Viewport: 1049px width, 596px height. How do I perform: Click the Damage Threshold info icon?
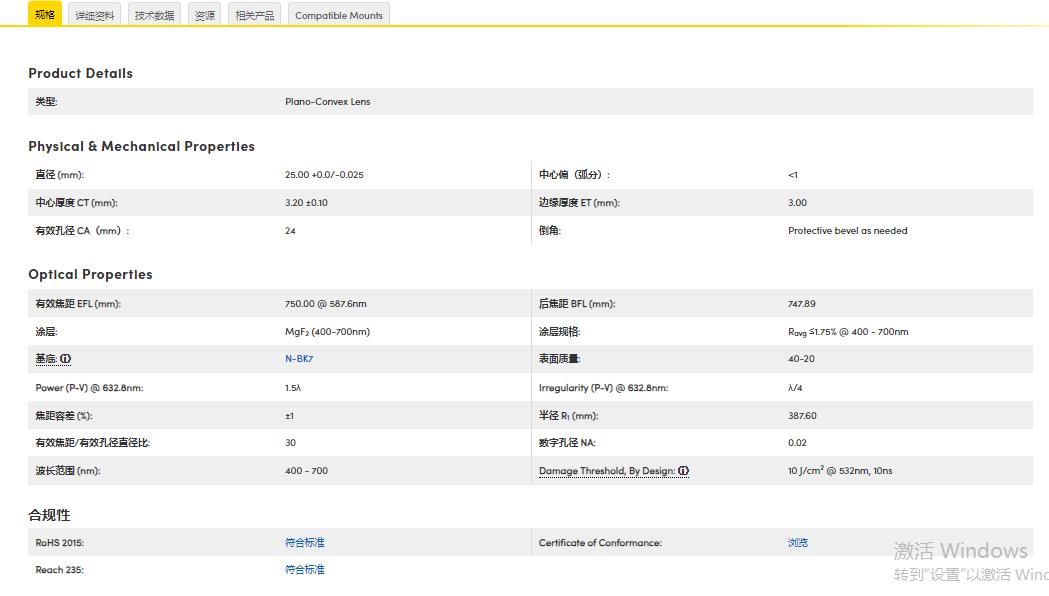click(x=684, y=471)
